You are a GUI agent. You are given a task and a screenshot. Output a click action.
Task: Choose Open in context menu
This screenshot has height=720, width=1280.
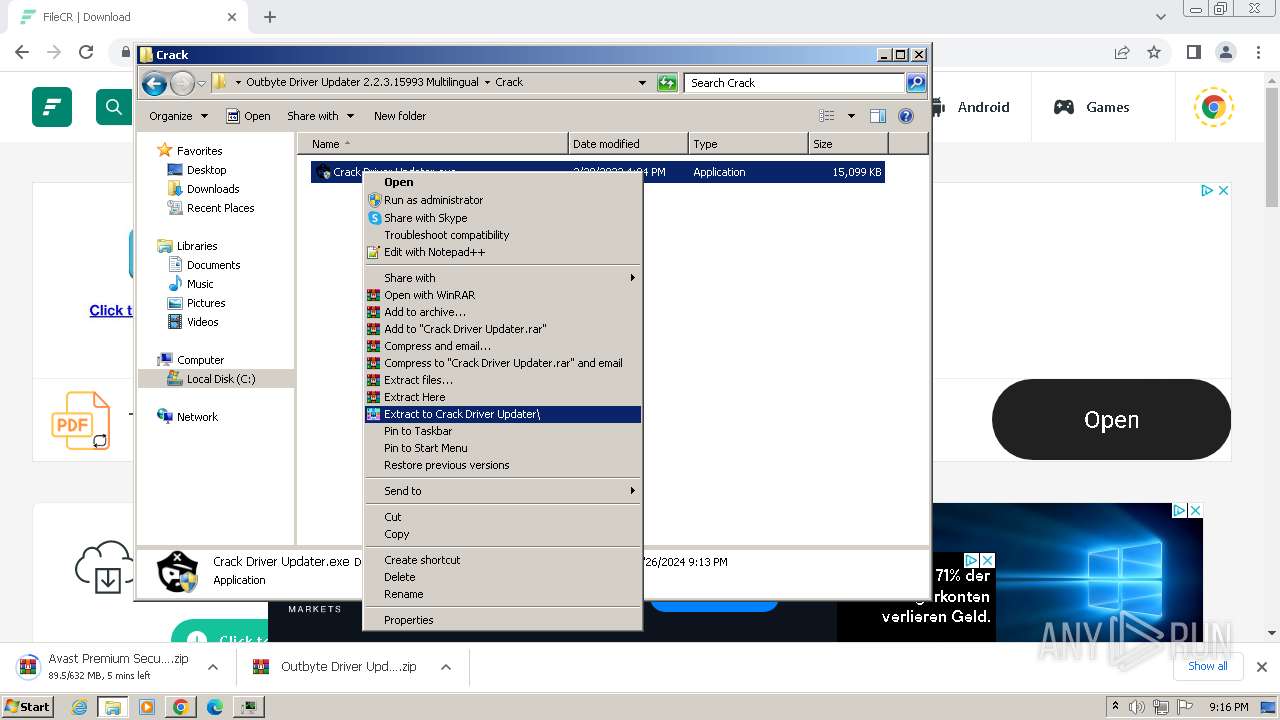coord(503,182)
